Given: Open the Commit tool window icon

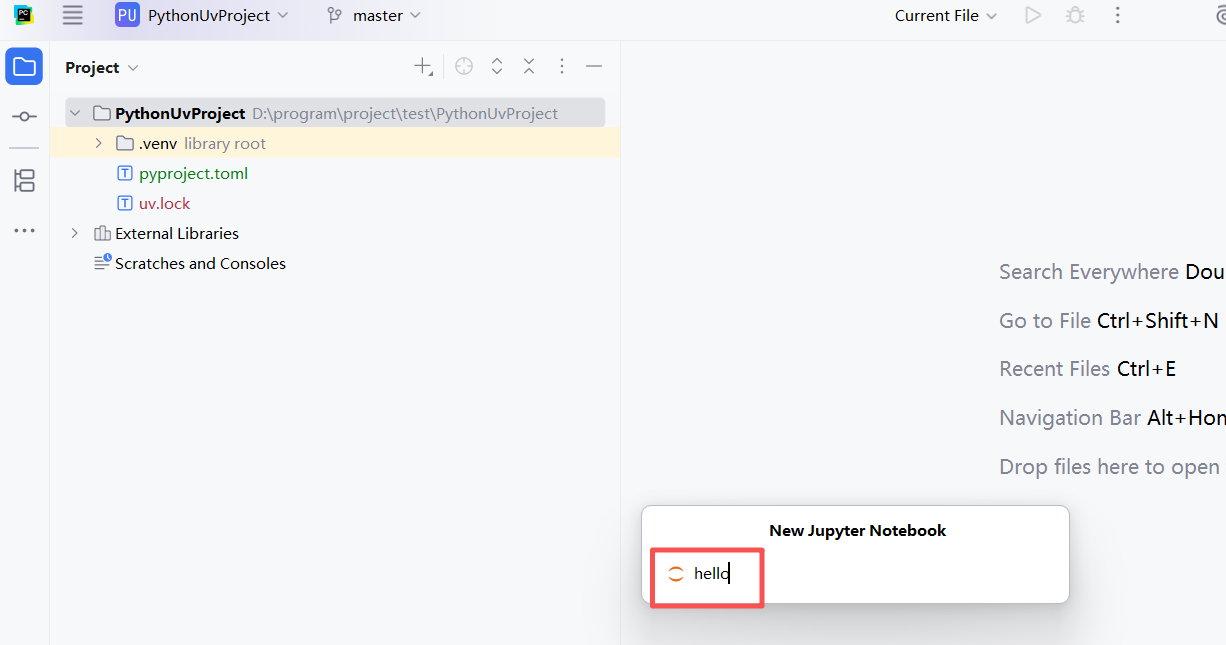Looking at the screenshot, I should pyautogui.click(x=24, y=117).
